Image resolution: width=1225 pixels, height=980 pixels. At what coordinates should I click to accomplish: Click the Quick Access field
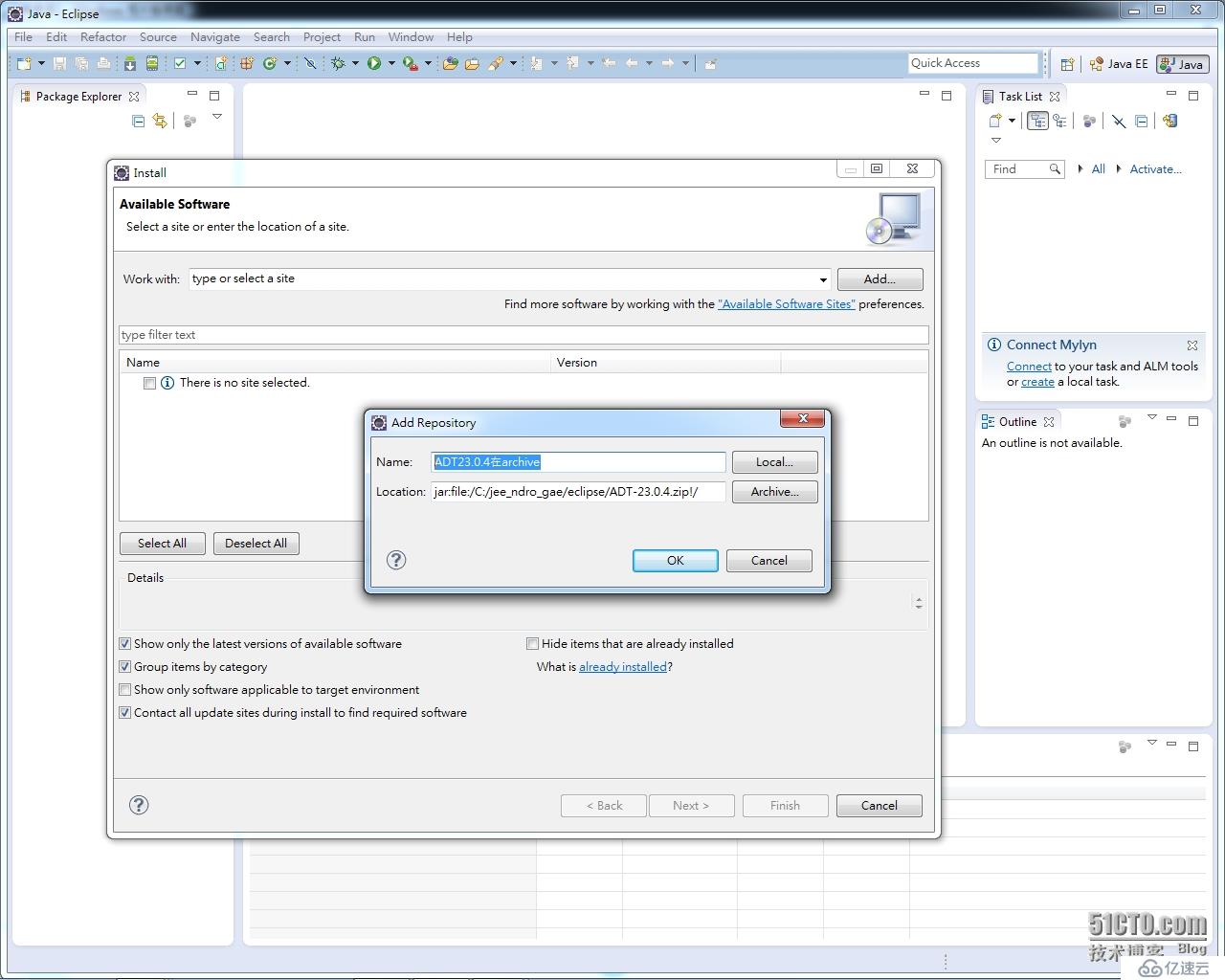tap(972, 63)
